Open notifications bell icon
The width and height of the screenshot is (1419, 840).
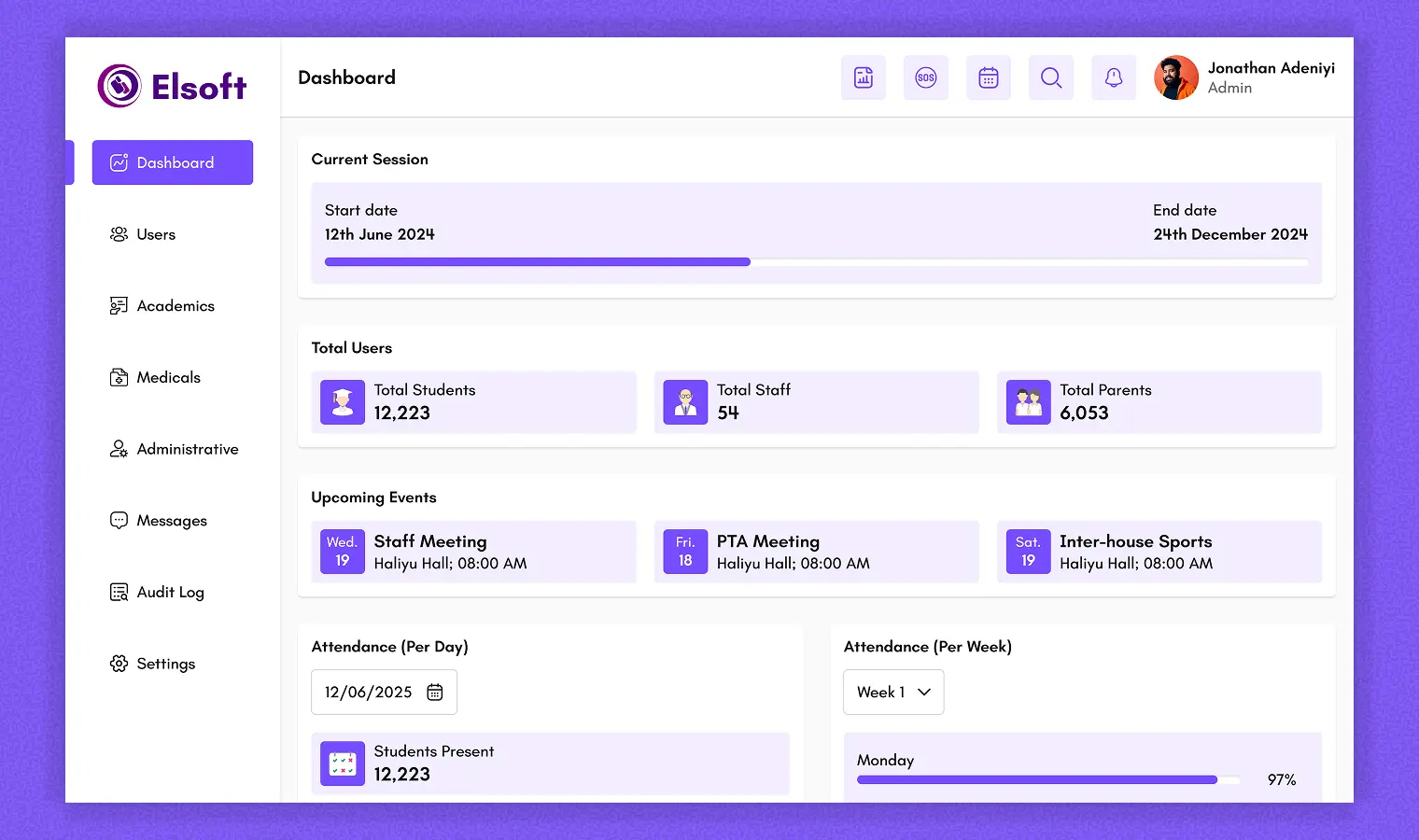(1114, 77)
